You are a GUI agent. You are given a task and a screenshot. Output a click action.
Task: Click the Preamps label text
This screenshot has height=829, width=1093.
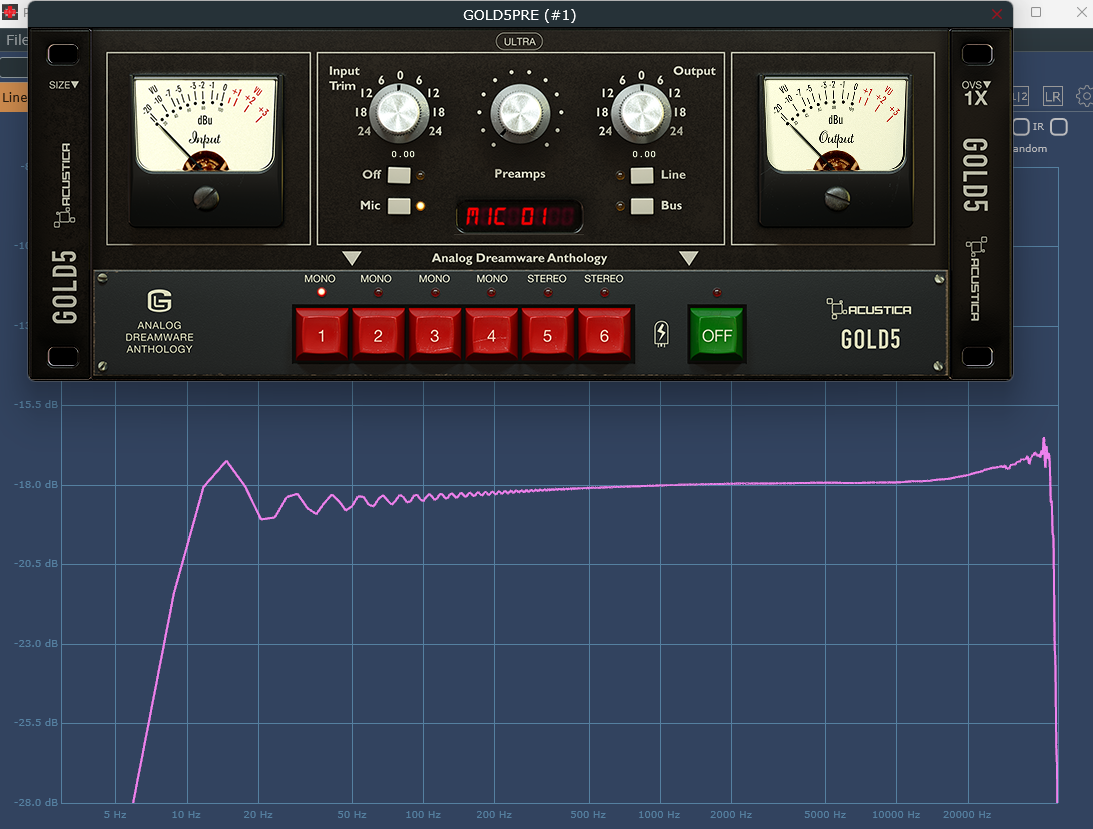[520, 174]
